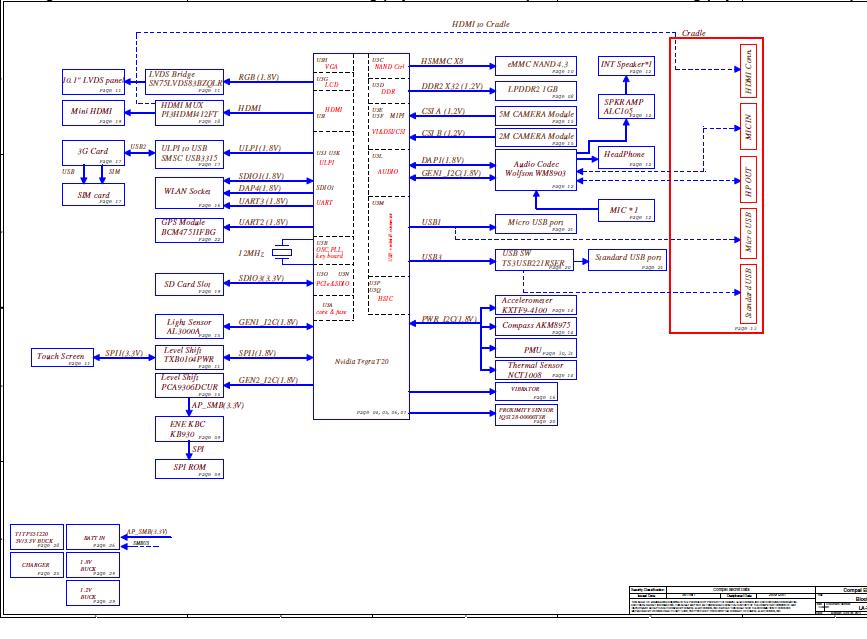Select the Accelerometer KXTF9-4100 block
Viewport: 867px width, 639px height.
pos(536,305)
